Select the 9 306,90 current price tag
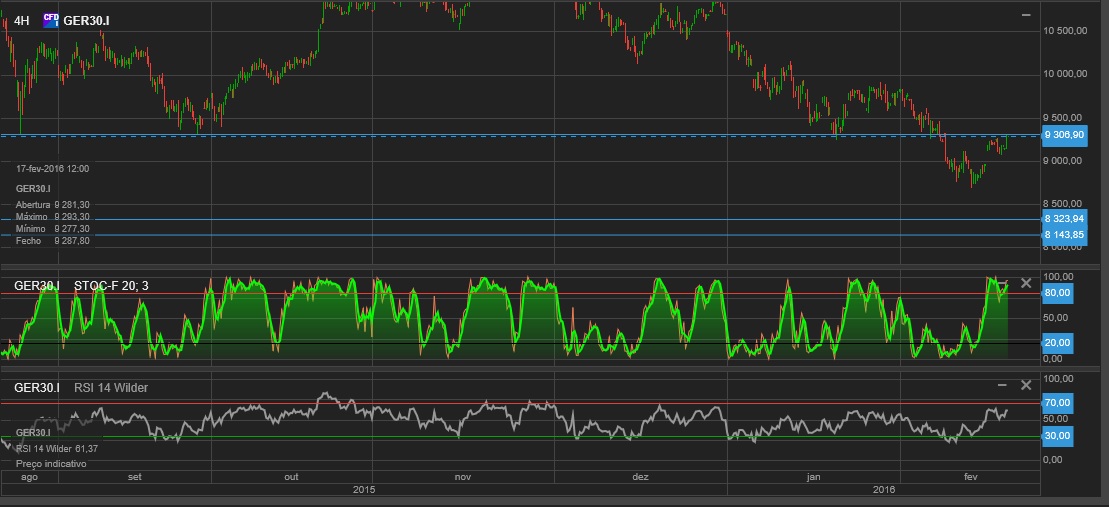The height and width of the screenshot is (507, 1109). (1064, 134)
